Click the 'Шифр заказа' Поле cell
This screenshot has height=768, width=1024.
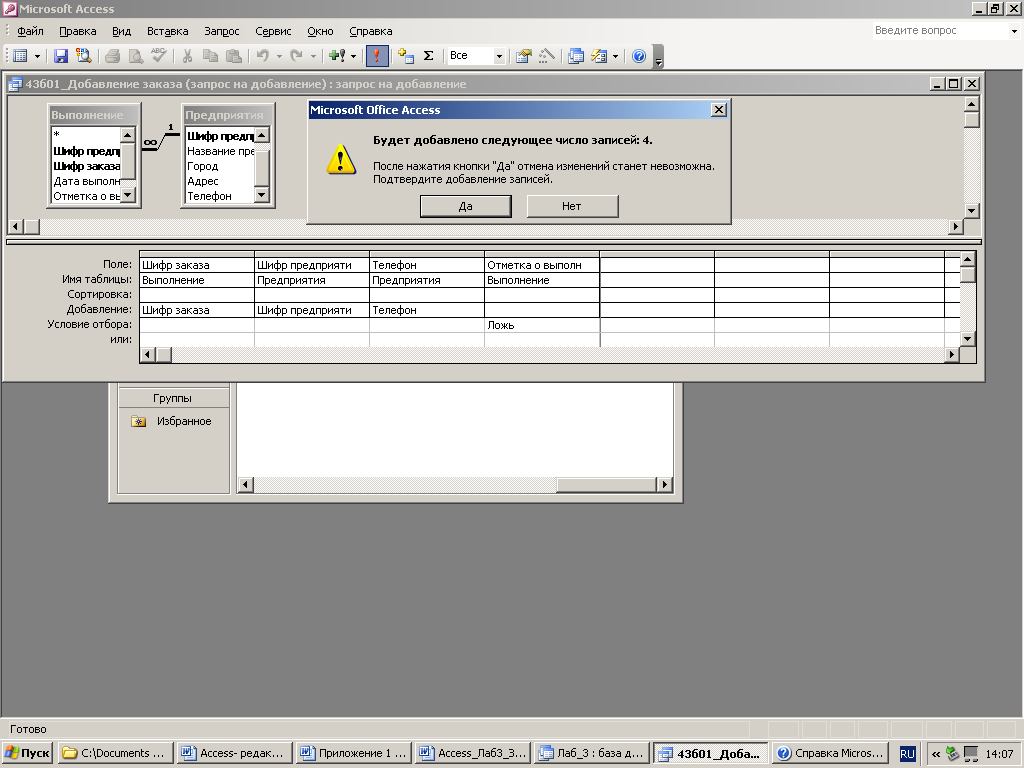[197, 265]
